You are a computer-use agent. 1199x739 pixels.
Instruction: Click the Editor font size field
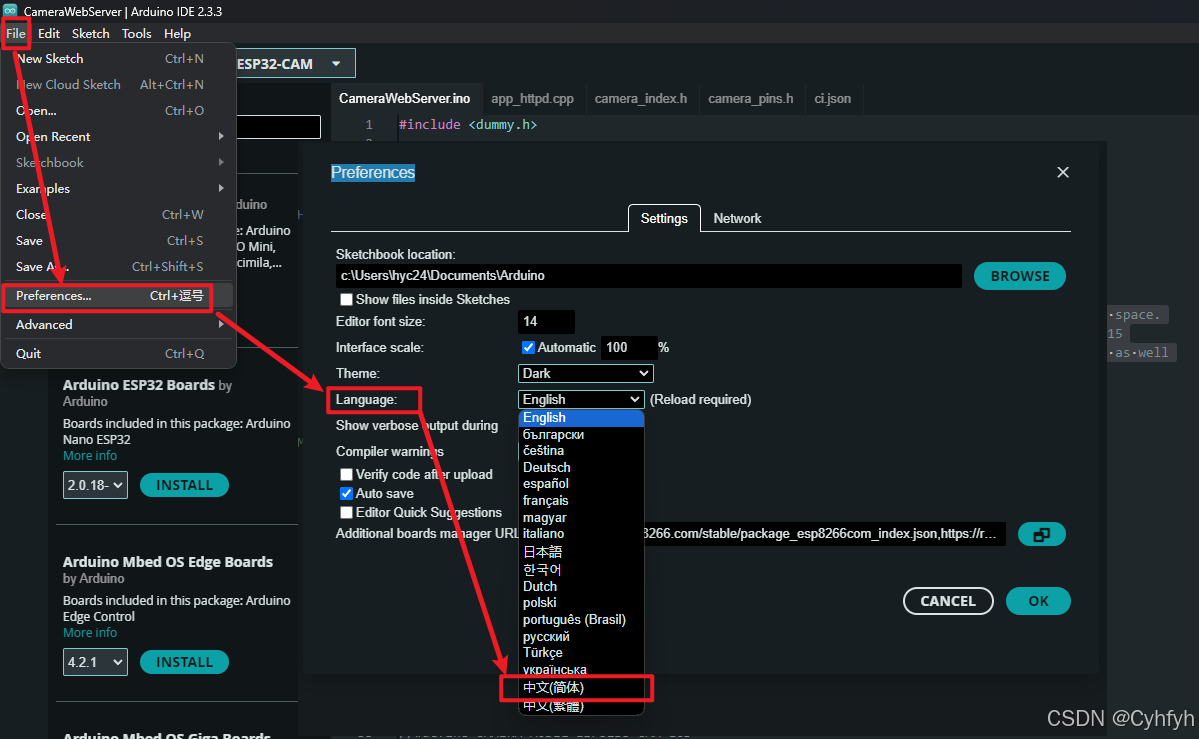pos(546,321)
